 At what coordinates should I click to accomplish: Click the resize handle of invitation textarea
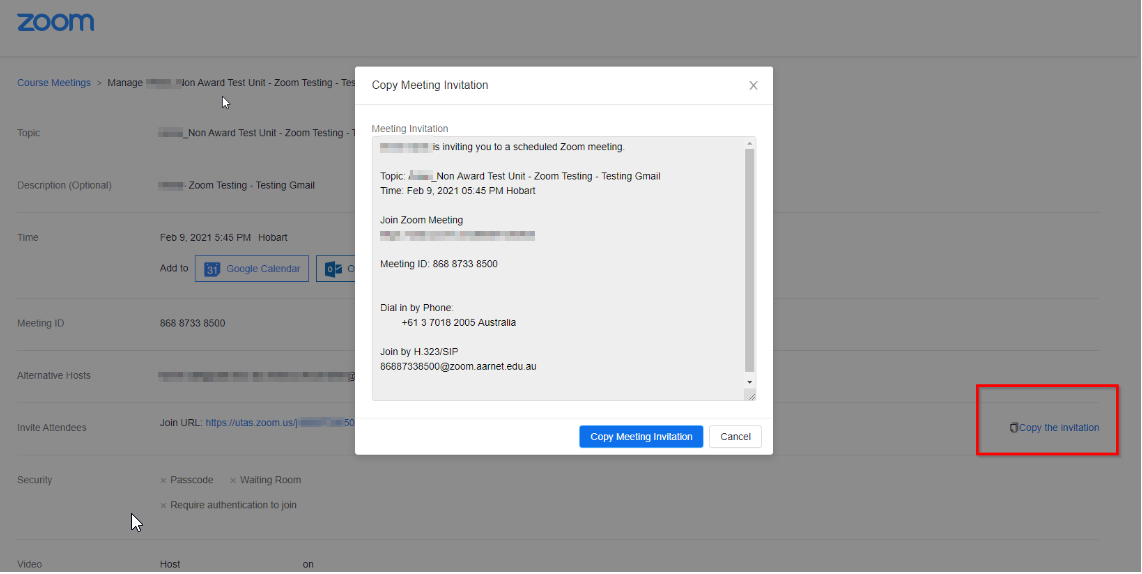pos(750,395)
